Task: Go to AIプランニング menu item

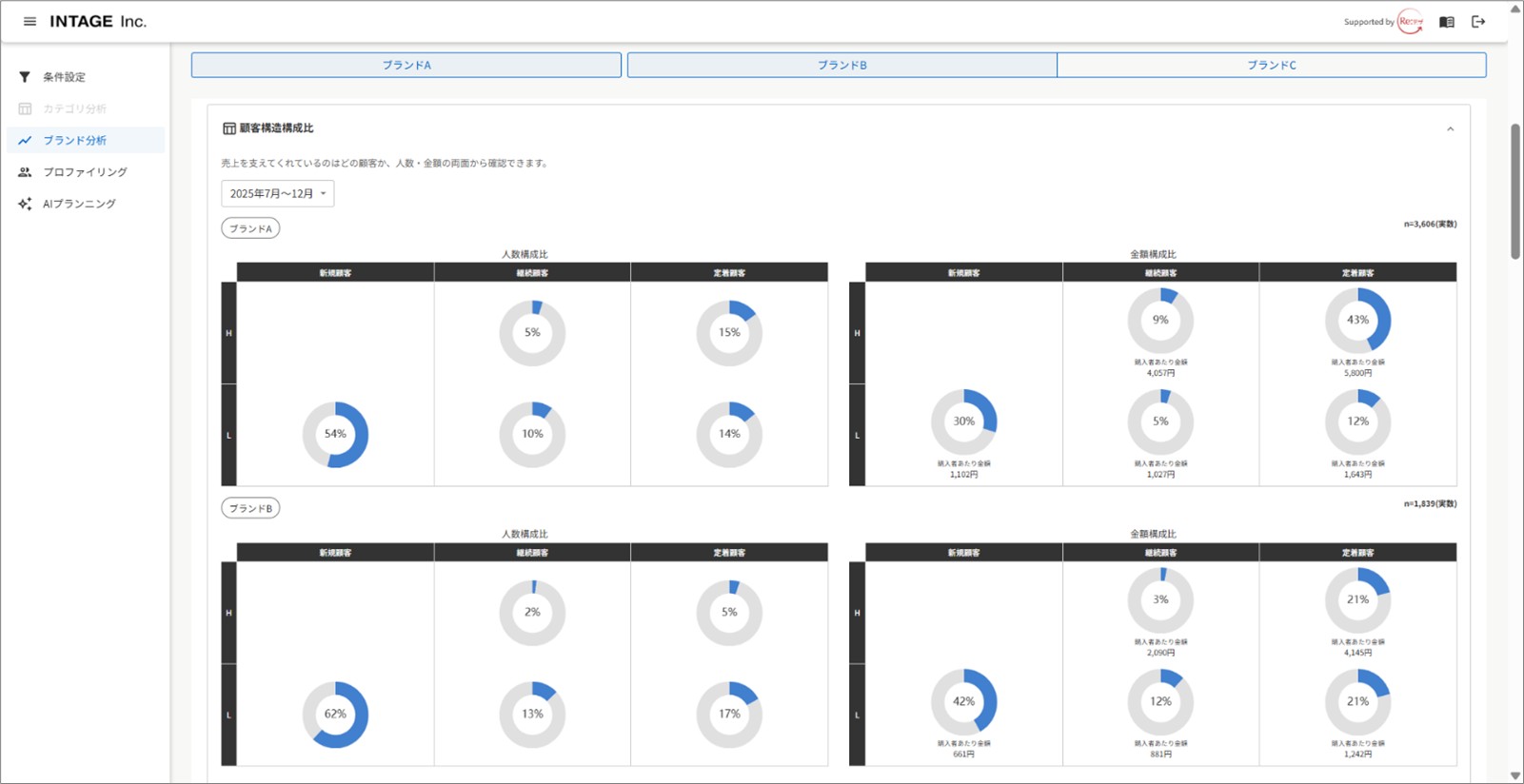Action: pyautogui.click(x=79, y=204)
